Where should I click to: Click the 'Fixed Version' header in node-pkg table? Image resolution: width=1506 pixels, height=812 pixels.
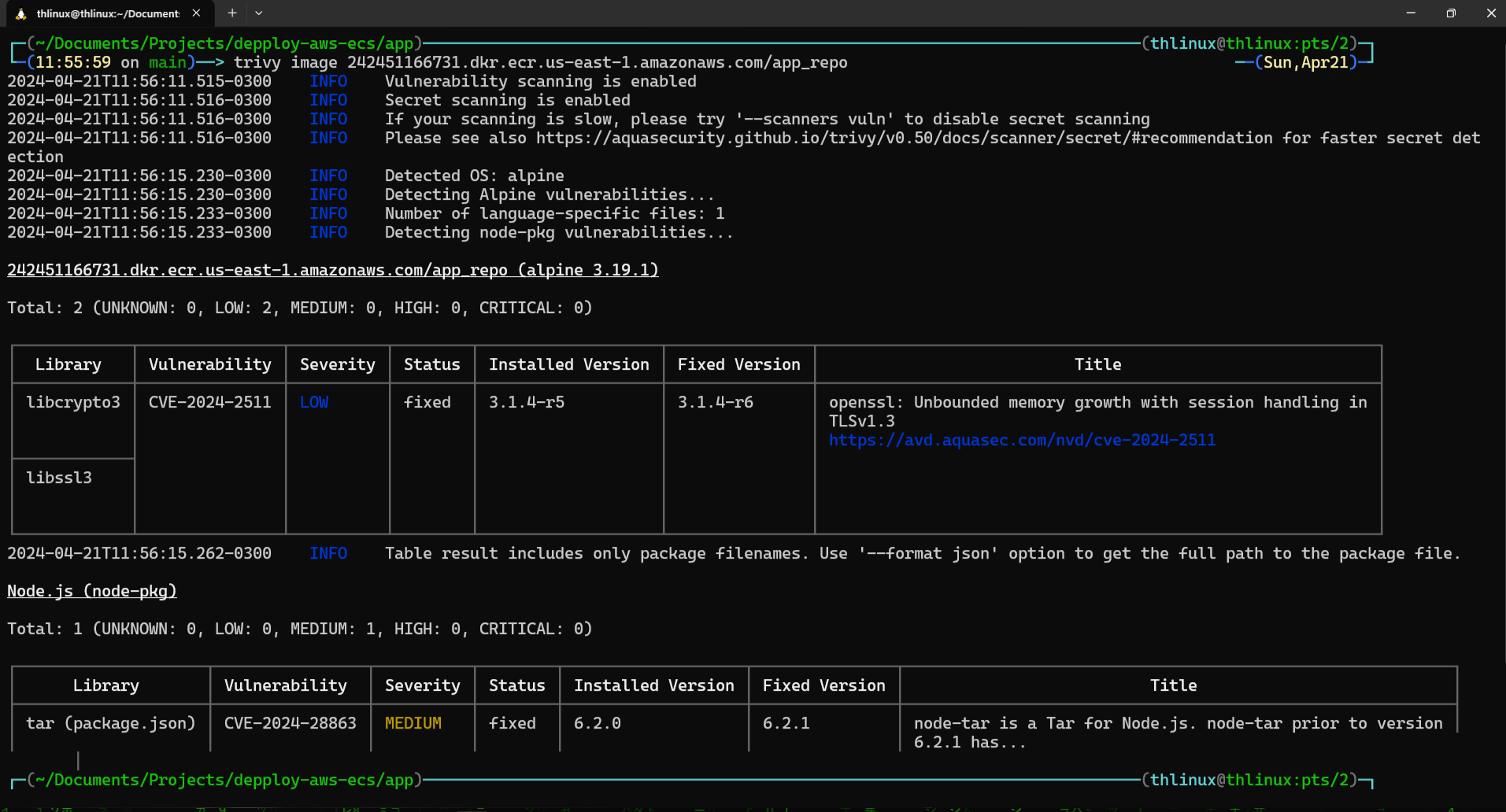click(x=824, y=685)
